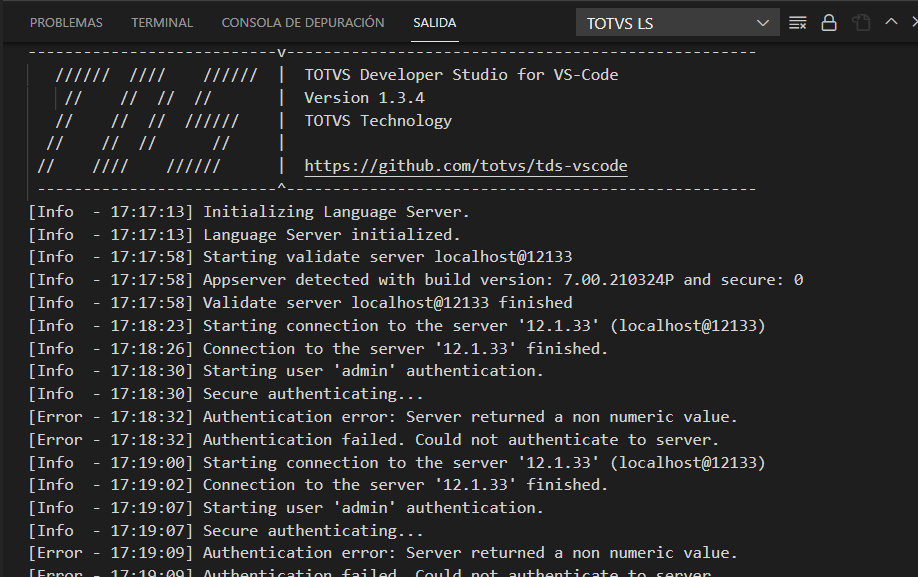918x577 pixels.
Task: Click the 'Language Server initialized.' log line
Action: pos(244,235)
